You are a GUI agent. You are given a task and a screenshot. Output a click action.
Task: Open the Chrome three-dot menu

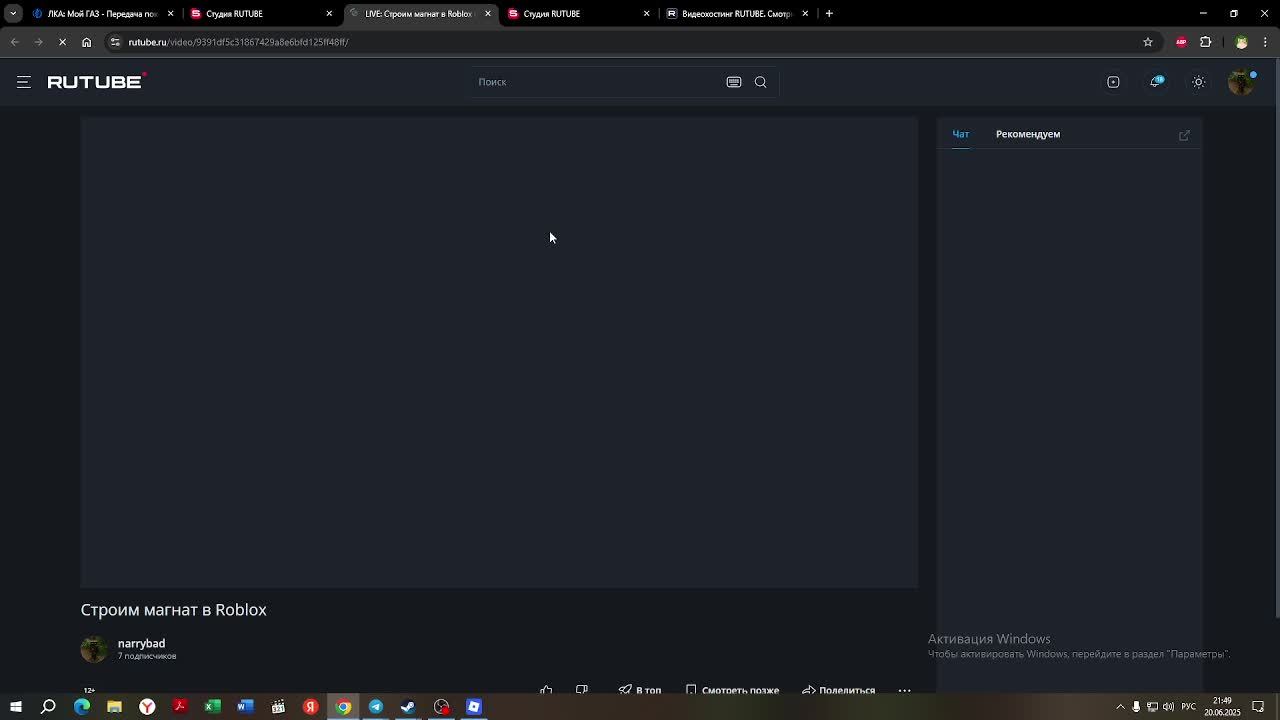click(1266, 42)
